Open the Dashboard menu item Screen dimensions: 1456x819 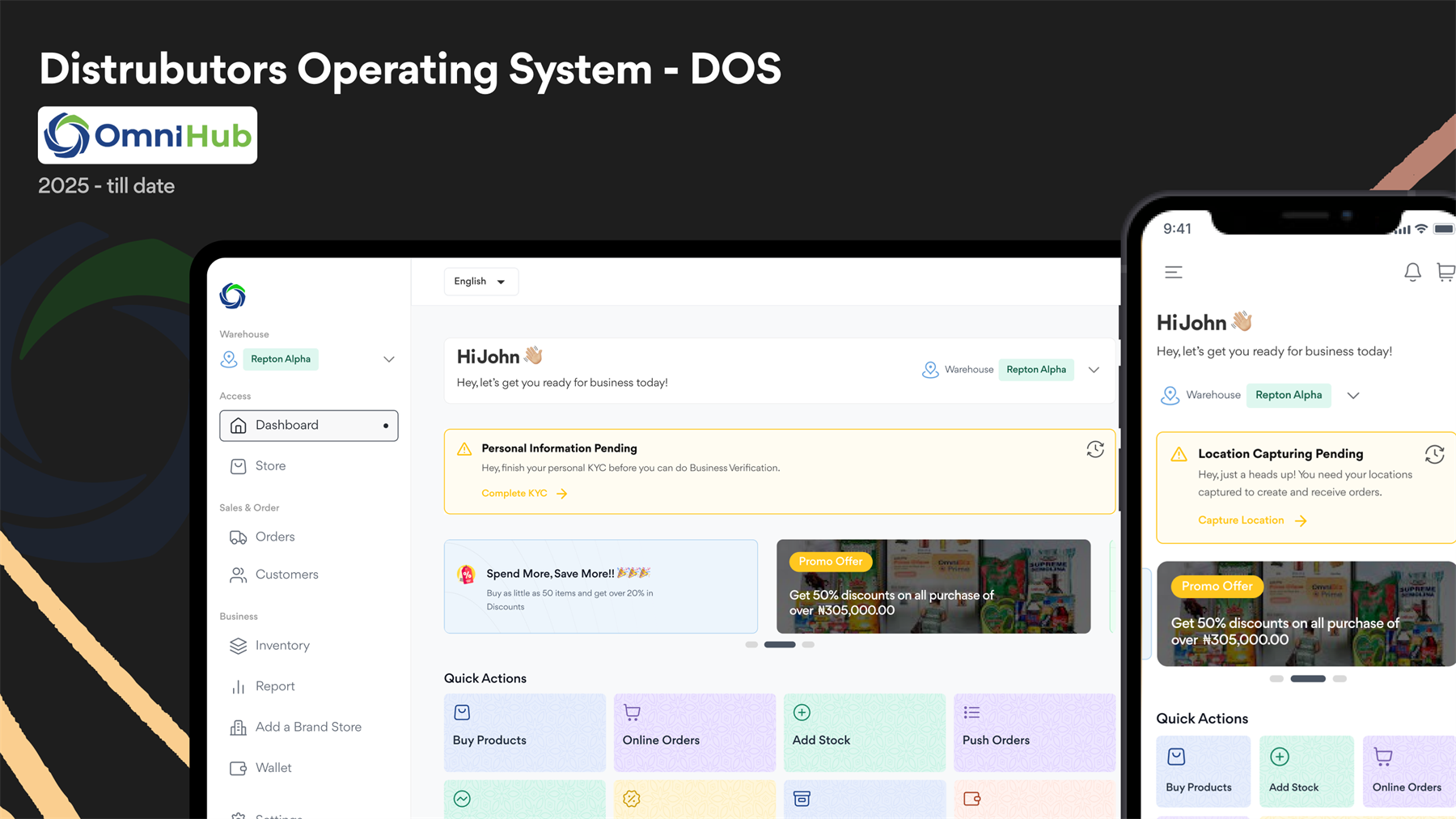308,426
